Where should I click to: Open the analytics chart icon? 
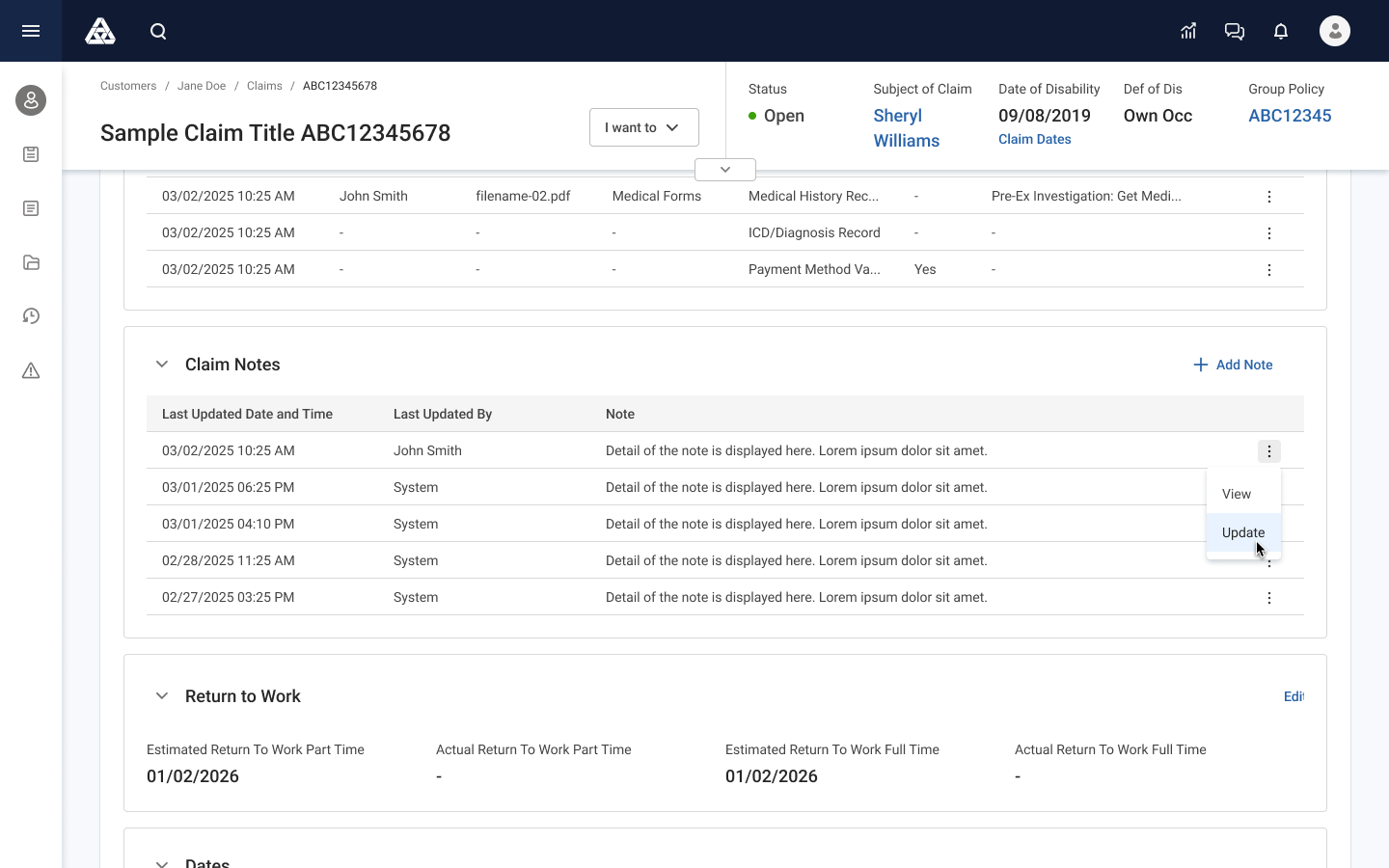1188,31
